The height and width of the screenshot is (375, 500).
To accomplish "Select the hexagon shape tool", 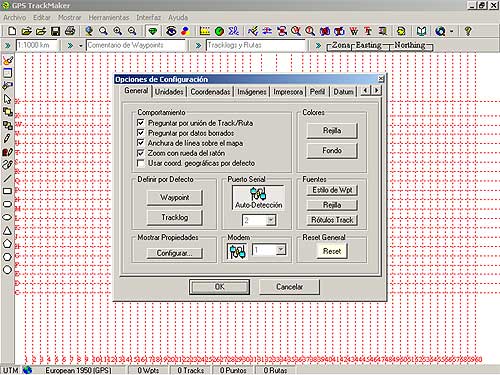I will (7, 257).
